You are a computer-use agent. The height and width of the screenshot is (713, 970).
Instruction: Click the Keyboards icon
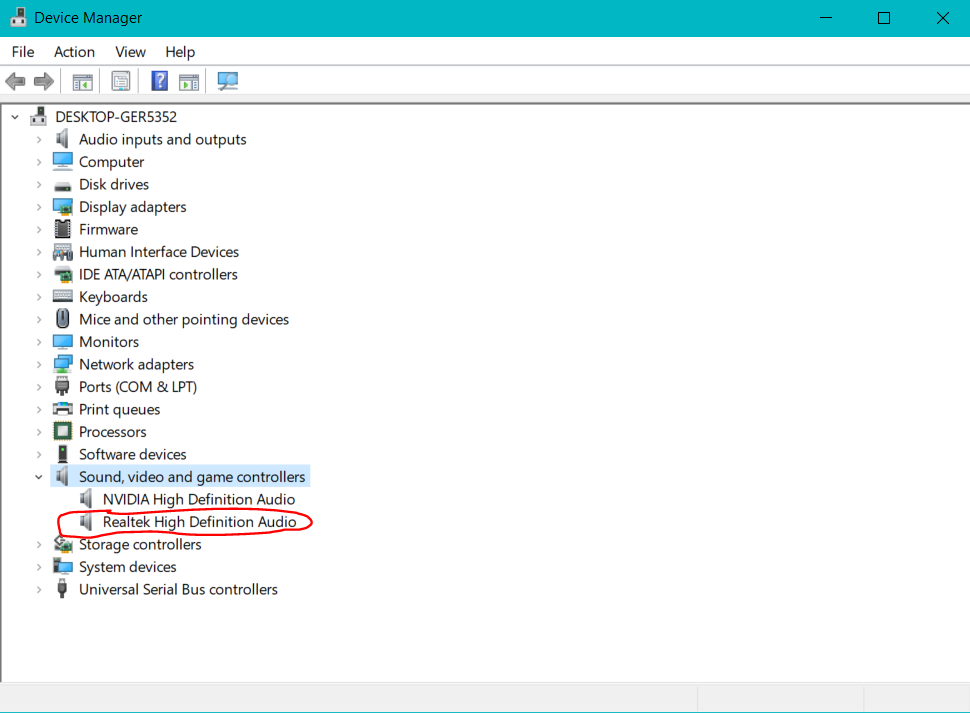[x=62, y=296]
